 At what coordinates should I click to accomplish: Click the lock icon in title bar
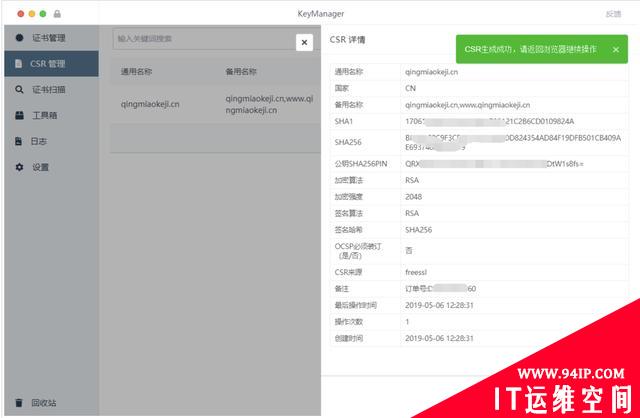click(x=57, y=14)
